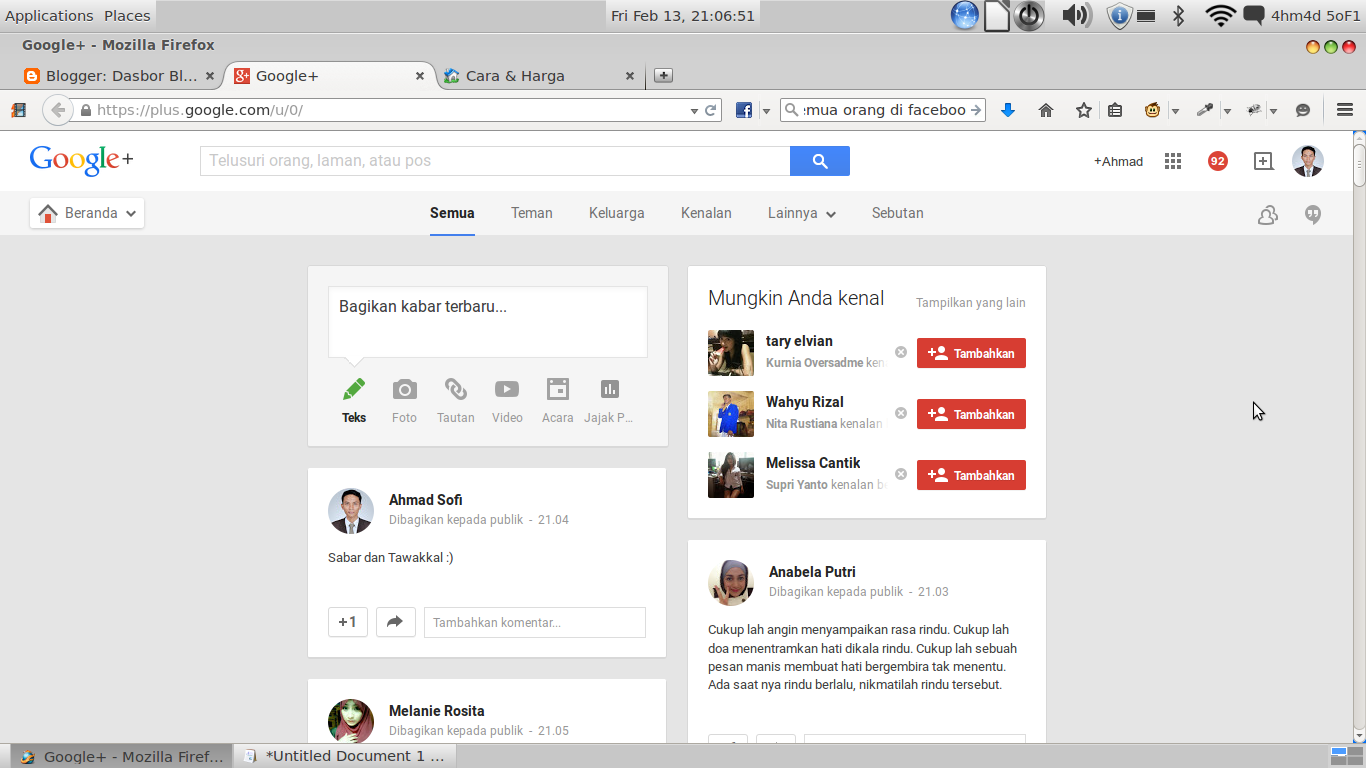The width and height of the screenshot is (1366, 768).
Task: Select the Jajak Pendapat poll icon
Action: coord(609,390)
